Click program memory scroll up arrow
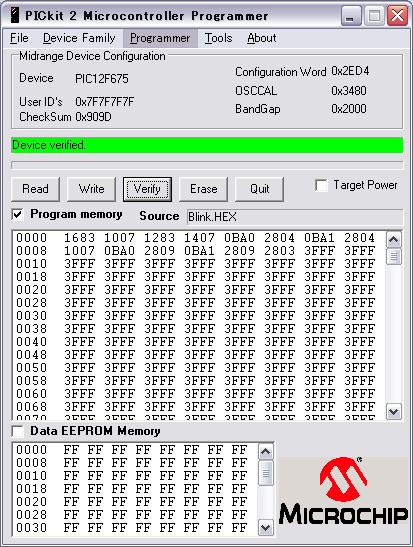Screen dimensions: 413x547 pyautogui.click(x=393, y=240)
